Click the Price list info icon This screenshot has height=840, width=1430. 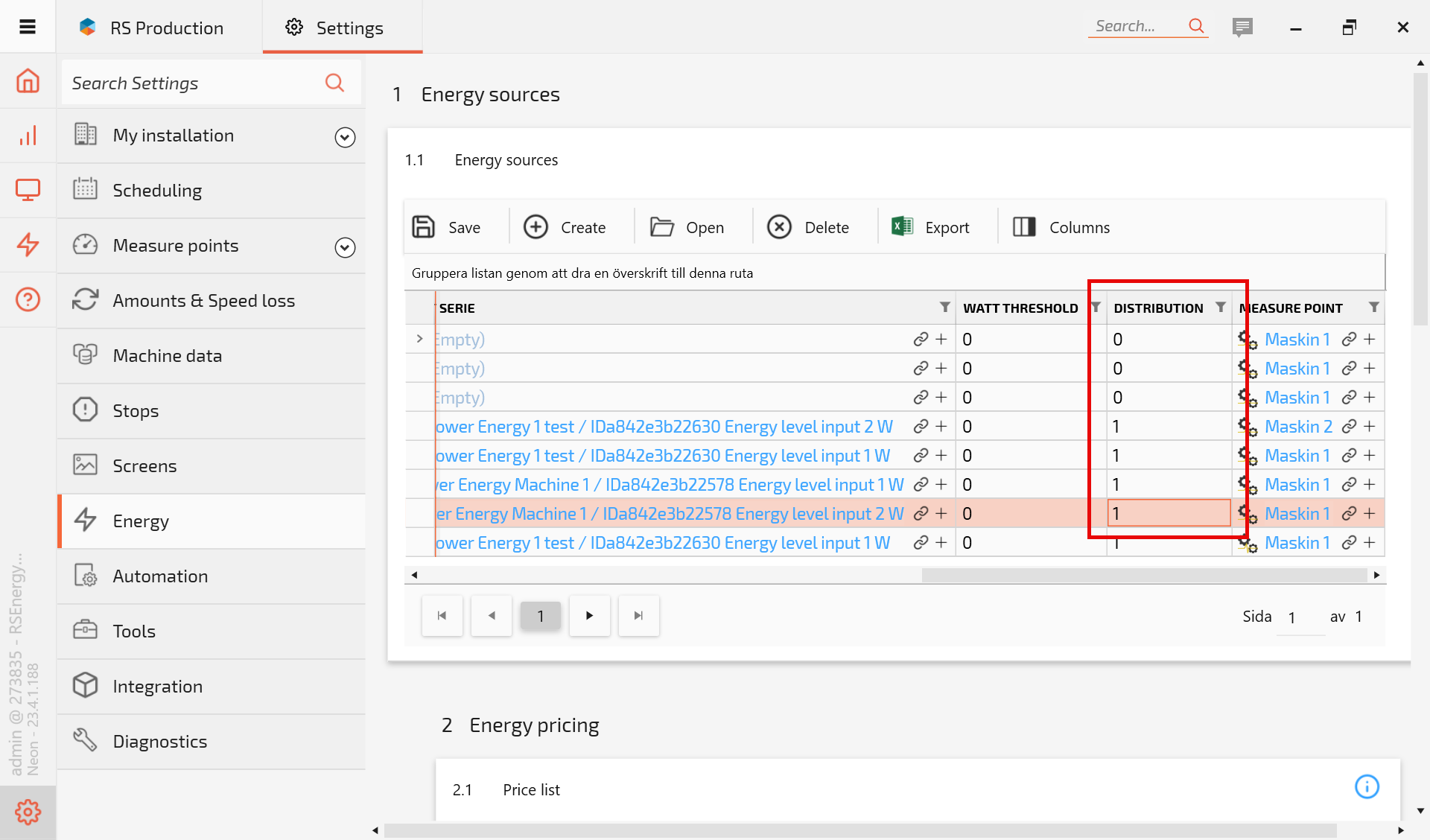(1367, 787)
